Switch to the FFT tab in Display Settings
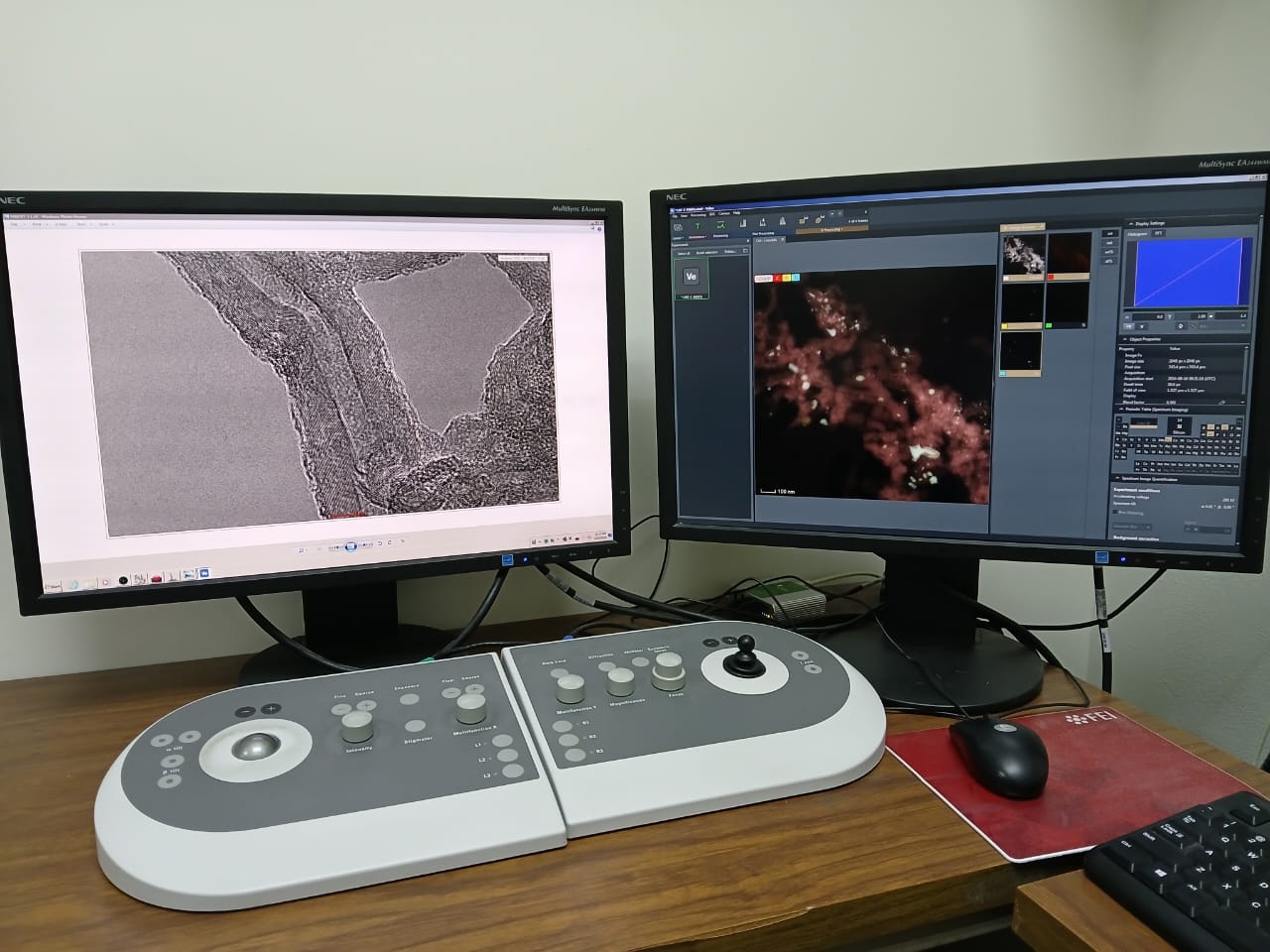The width and height of the screenshot is (1270, 952). (1158, 234)
